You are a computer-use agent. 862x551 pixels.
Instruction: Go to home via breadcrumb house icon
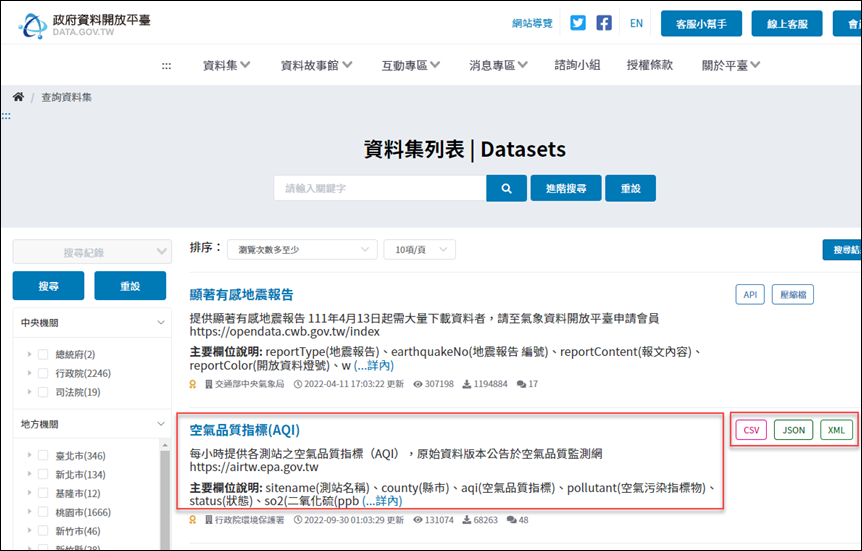[x=18, y=97]
